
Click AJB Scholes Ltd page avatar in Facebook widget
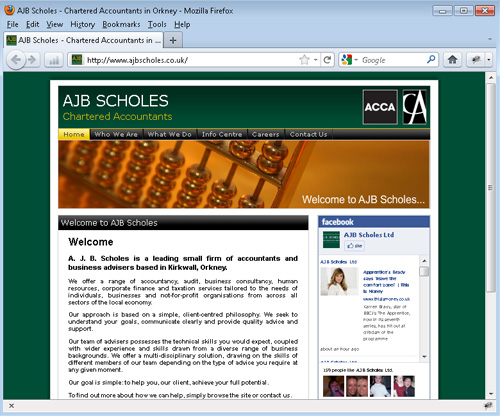[x=331, y=239]
